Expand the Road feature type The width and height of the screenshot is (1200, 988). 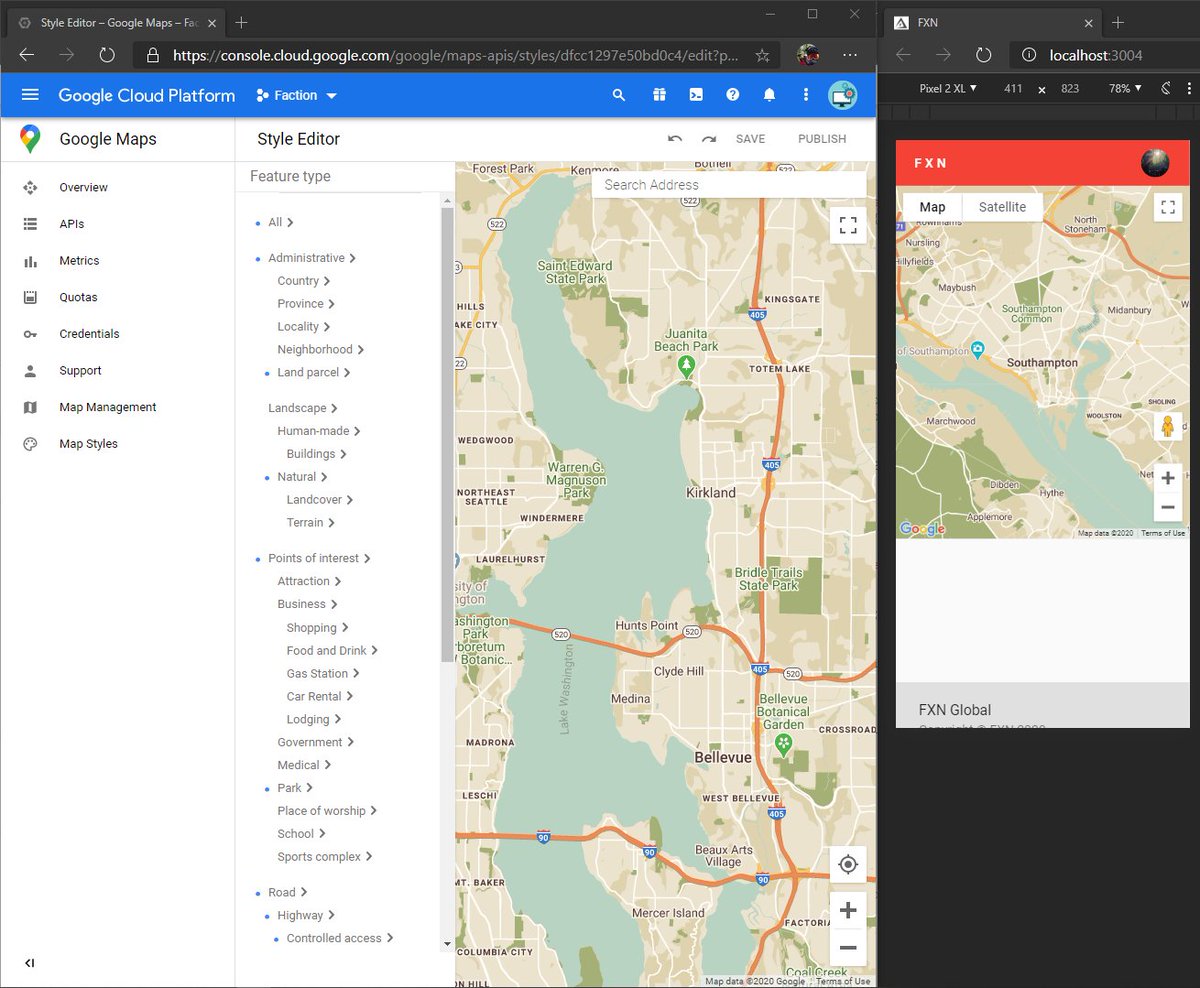(x=287, y=892)
